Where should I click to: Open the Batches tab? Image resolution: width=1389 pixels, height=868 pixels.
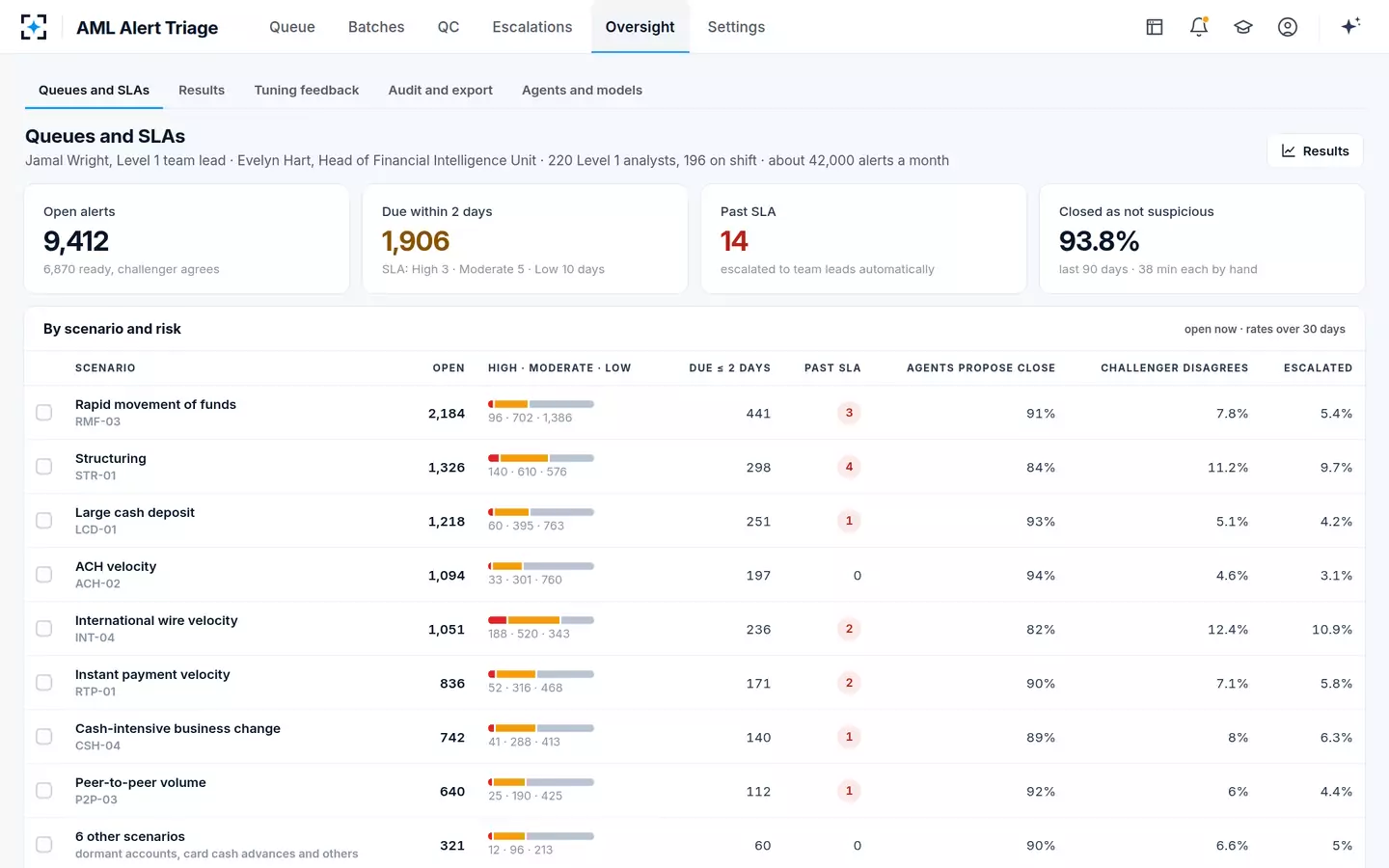[x=376, y=27]
